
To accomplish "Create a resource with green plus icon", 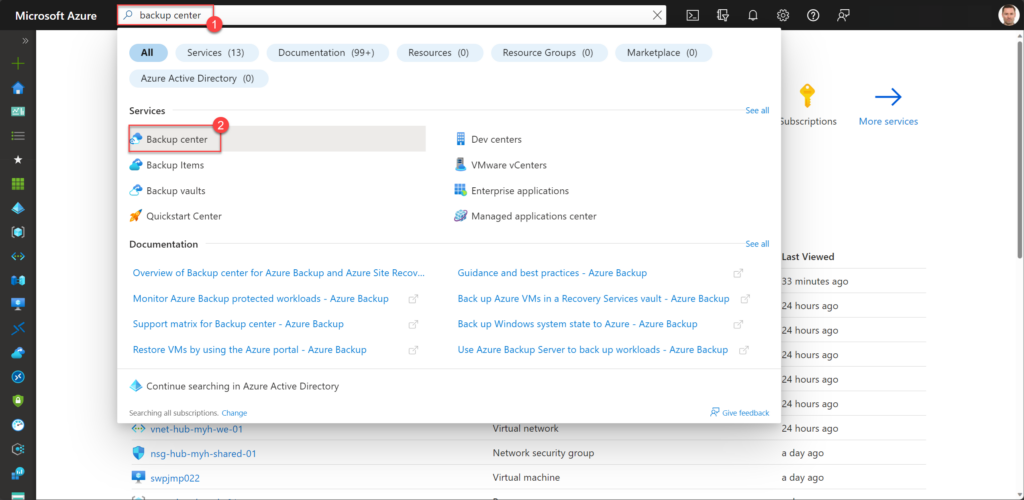I will click(x=18, y=64).
